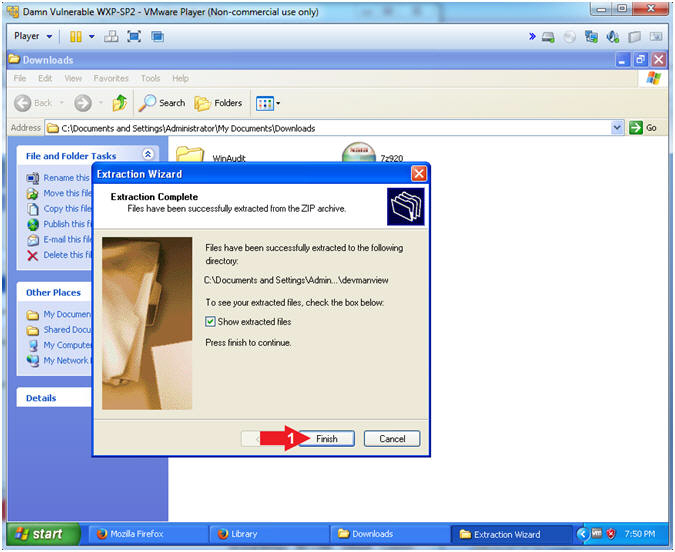The width and height of the screenshot is (675, 552).
Task: Click Cancel in the Extraction Wizard
Action: pos(392,439)
